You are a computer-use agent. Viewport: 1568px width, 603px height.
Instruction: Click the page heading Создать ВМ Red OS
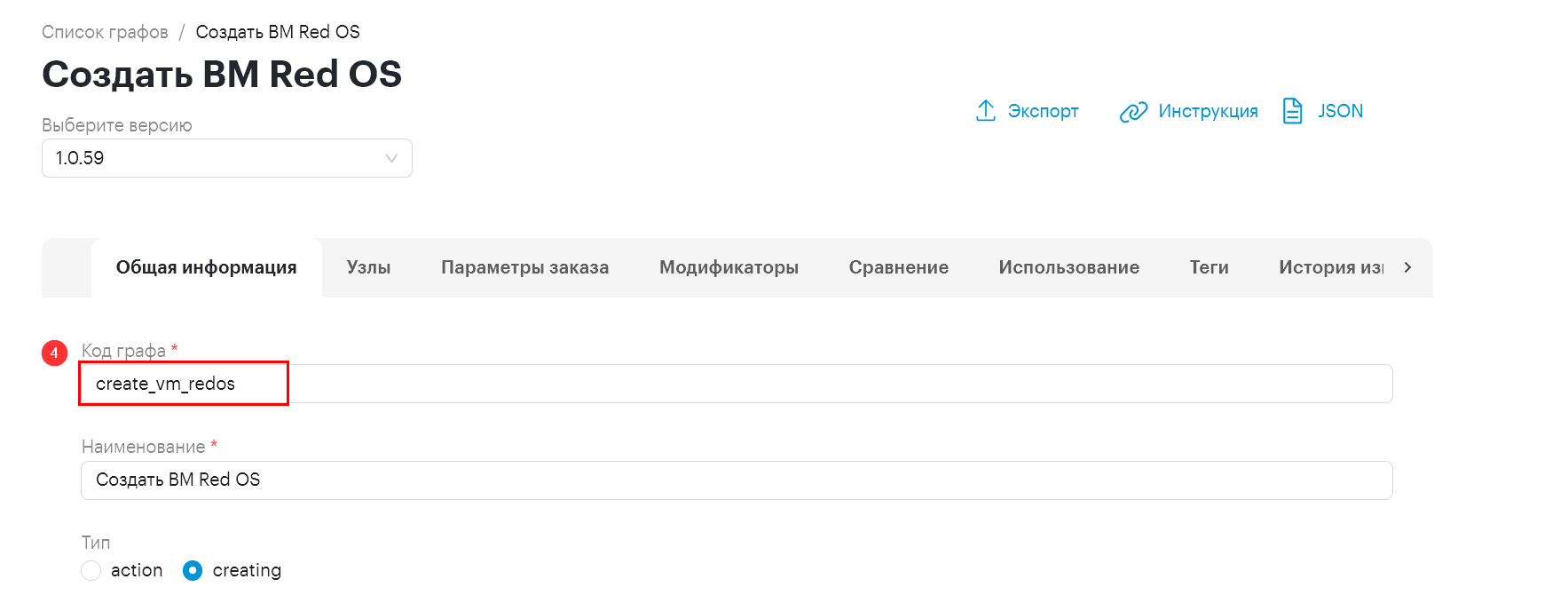[222, 75]
